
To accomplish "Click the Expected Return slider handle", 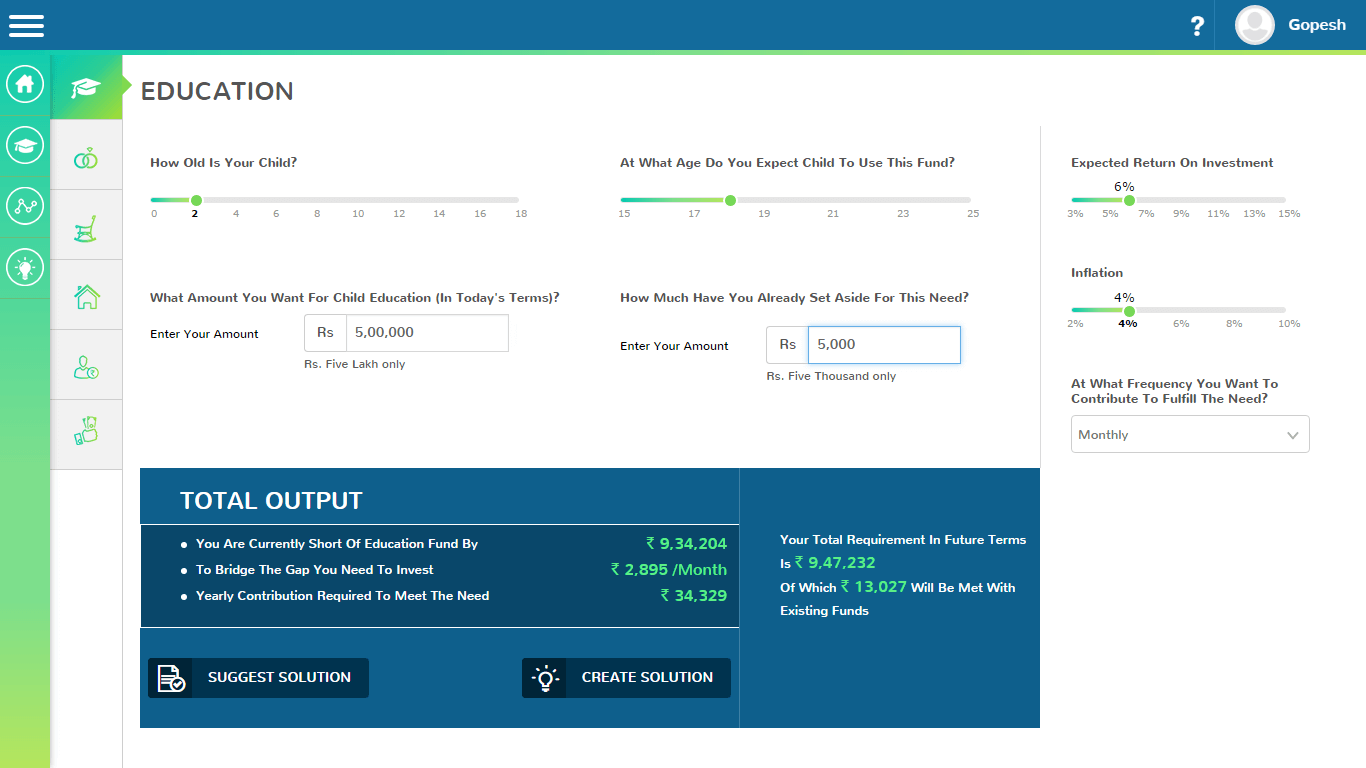I will tap(1129, 200).
